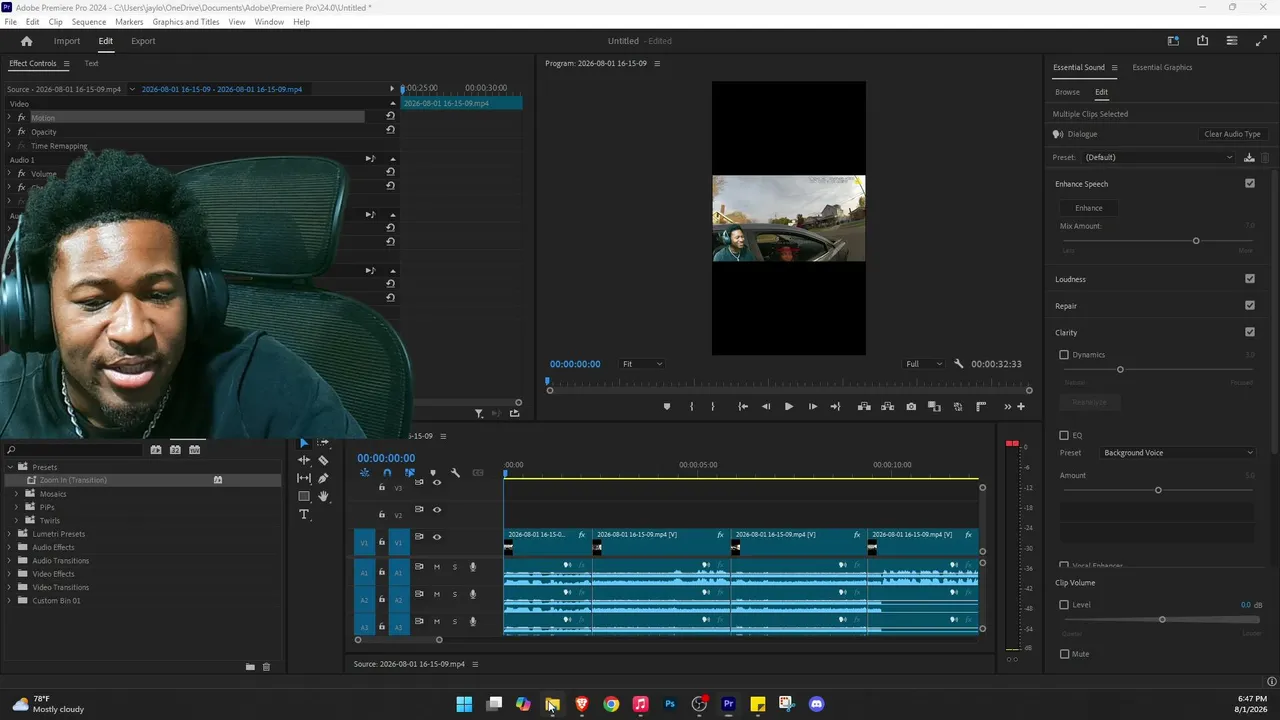This screenshot has width=1280, height=720.
Task: Open the Essential Sound Preset dropdown
Action: [1159, 157]
